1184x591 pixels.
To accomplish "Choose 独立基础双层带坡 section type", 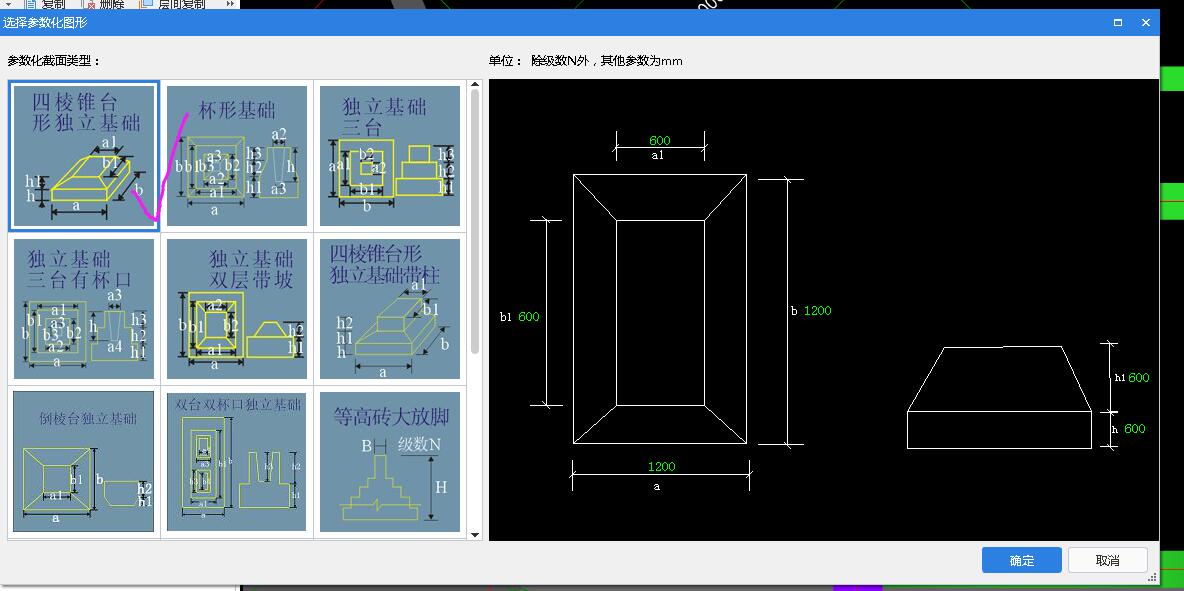I will click(237, 309).
